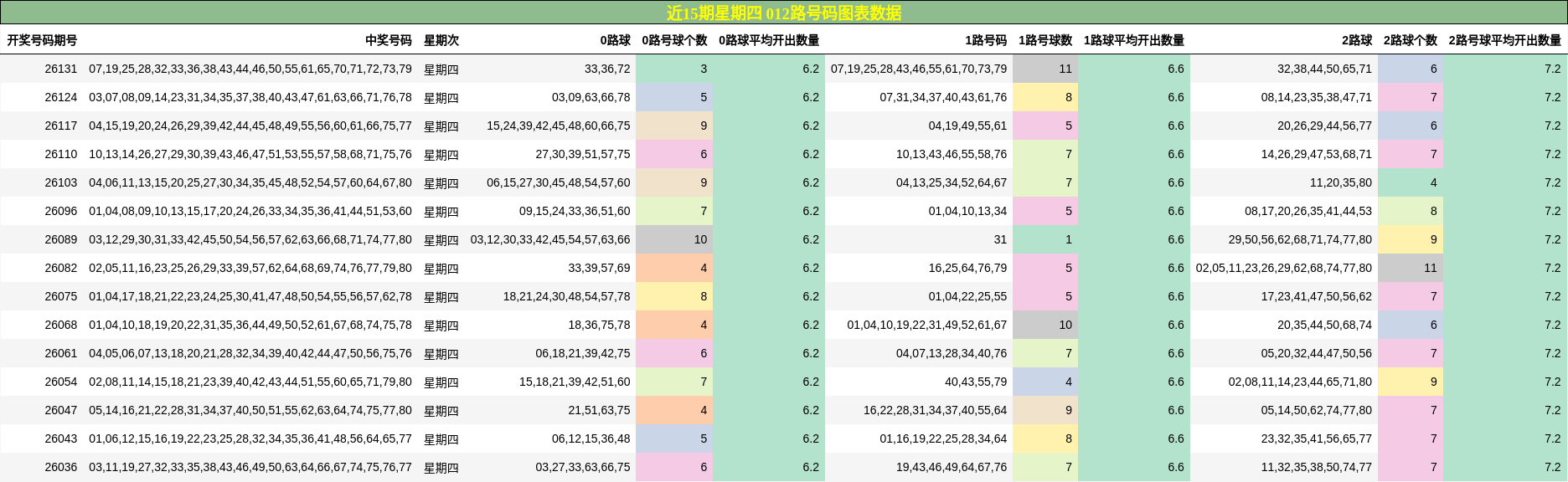The image size is (1568, 482).
Task: Click the 0路球 column header
Action: (615, 40)
